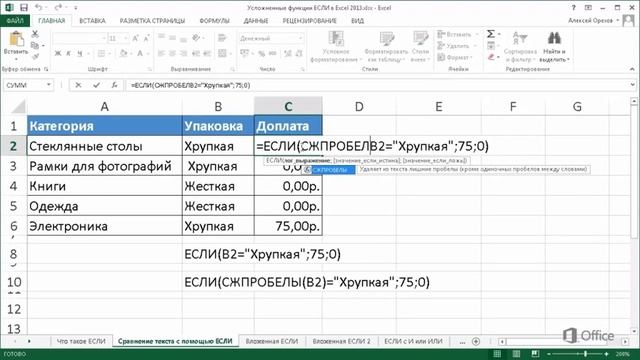
Task: Click the Ribbon Display Options icon
Action: pos(588,7)
